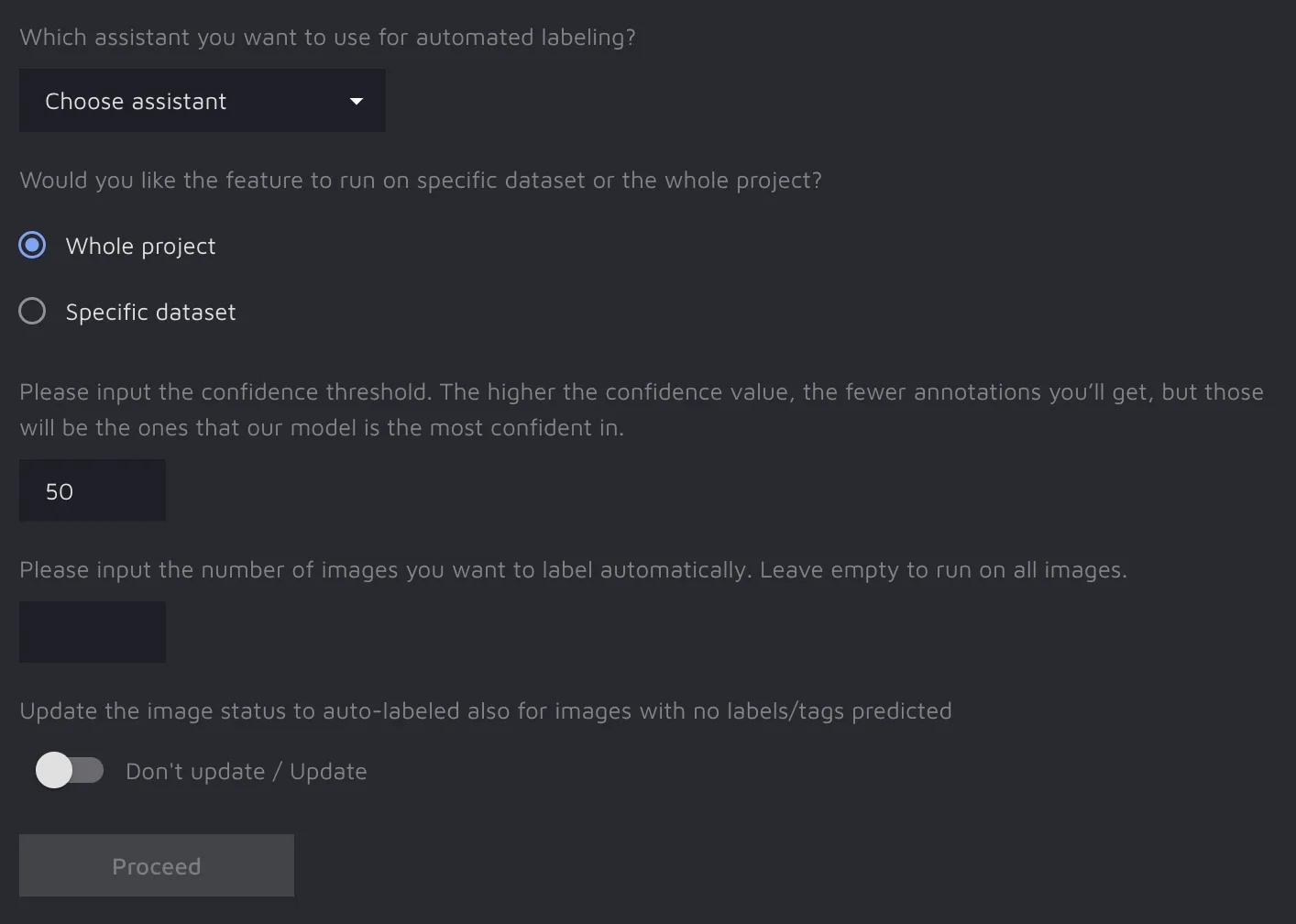Select the Specific dataset radio button
This screenshot has height=924, width=1296.
[x=32, y=312]
